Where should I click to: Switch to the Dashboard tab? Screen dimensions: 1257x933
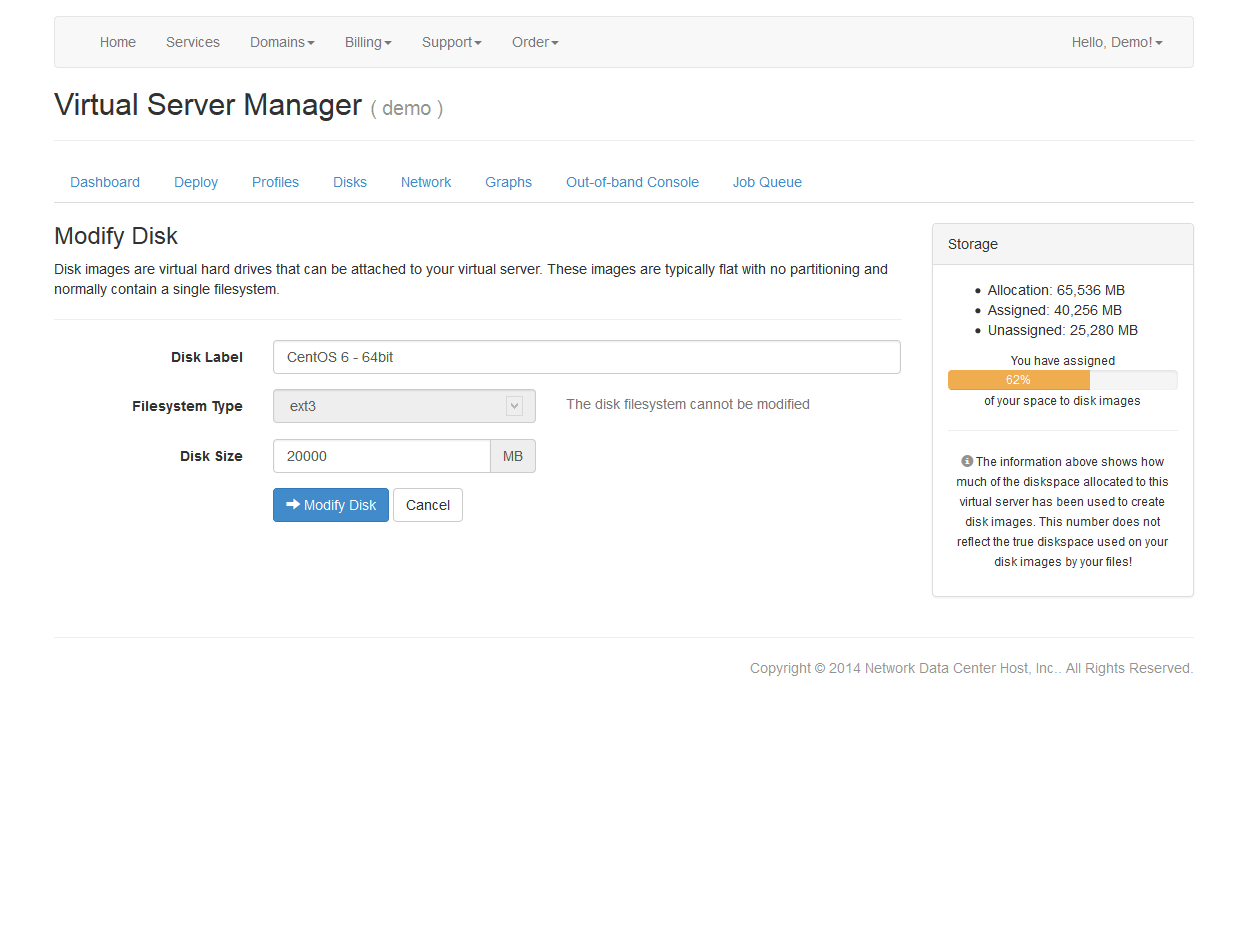105,182
